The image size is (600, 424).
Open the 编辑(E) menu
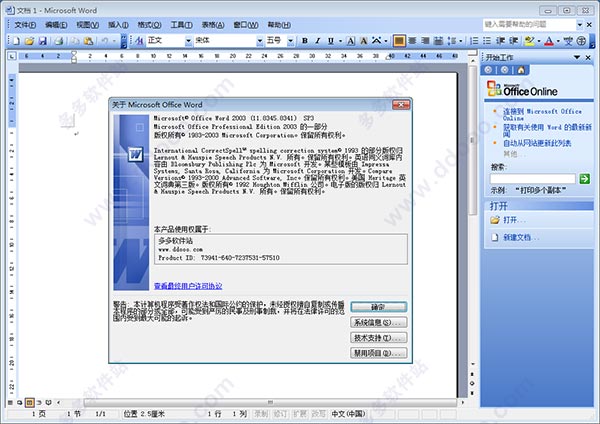pyautogui.click(x=56, y=25)
